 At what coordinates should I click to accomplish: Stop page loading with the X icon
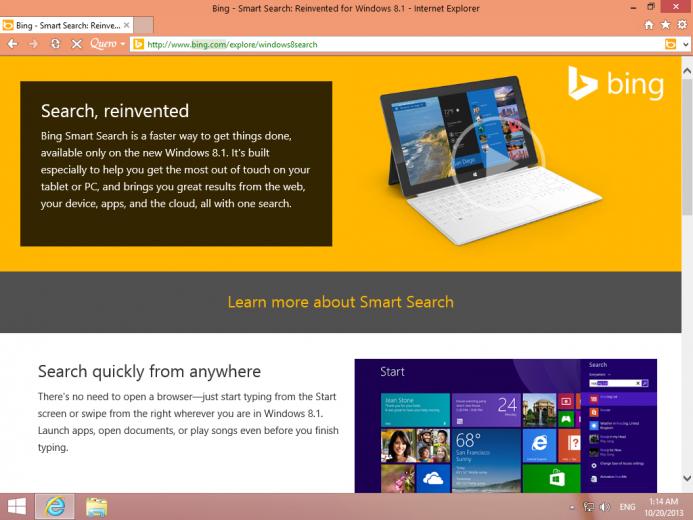tap(77, 44)
